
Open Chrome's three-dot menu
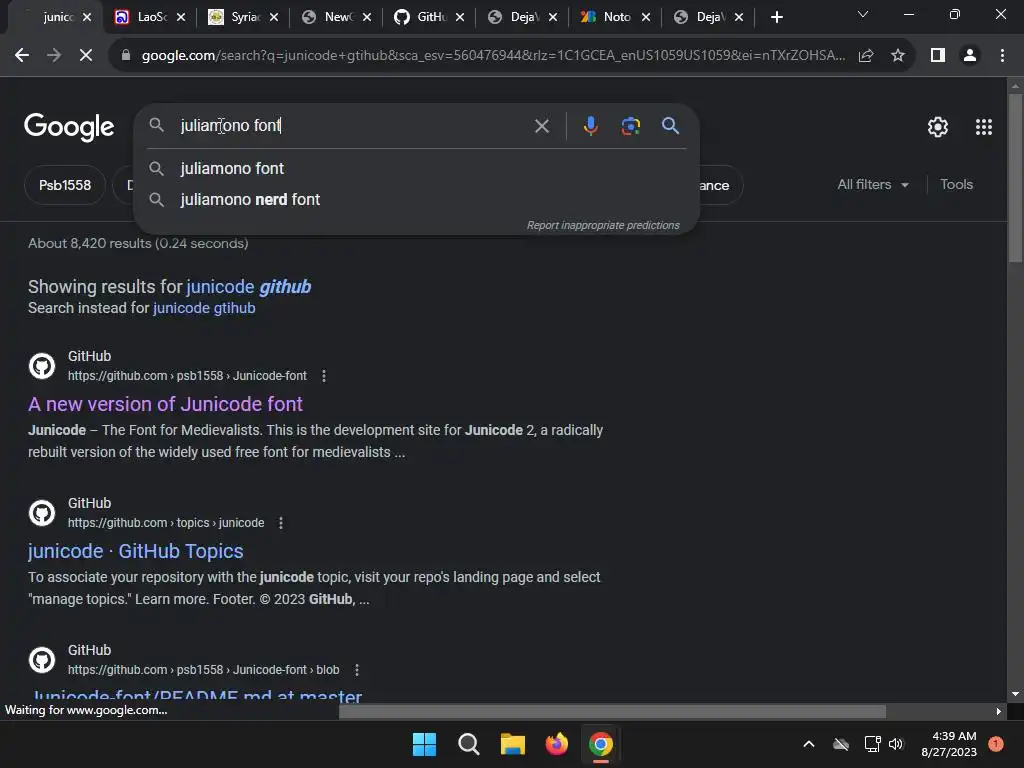coord(1002,56)
